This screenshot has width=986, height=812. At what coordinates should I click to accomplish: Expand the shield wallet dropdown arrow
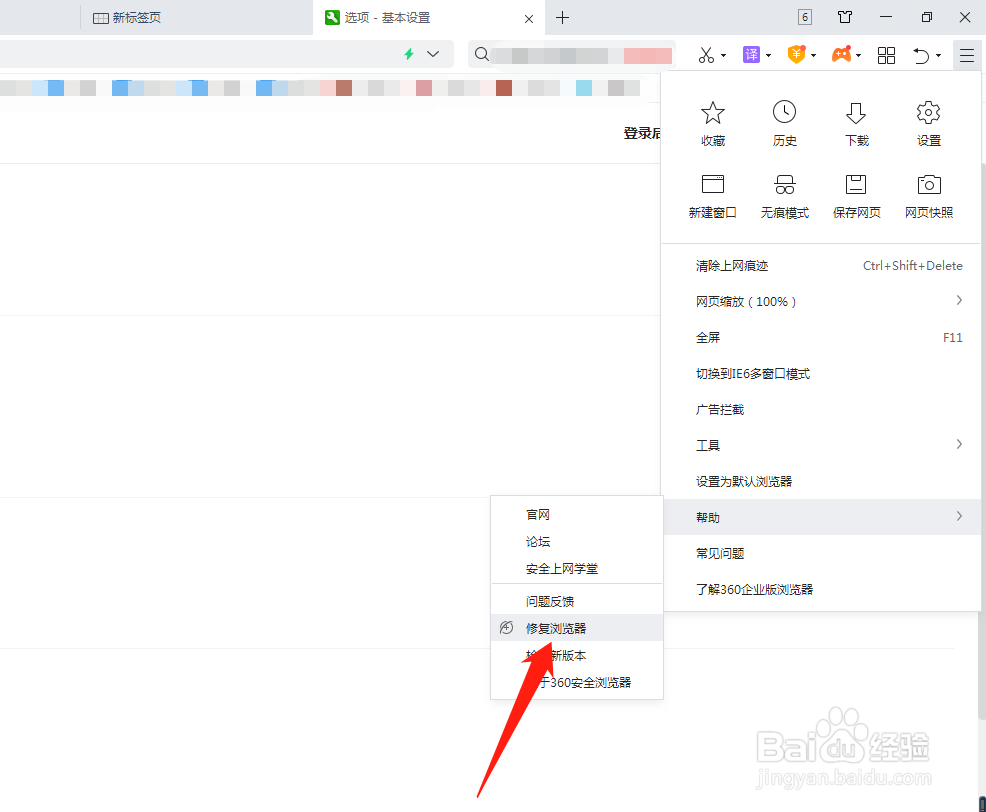coord(814,56)
